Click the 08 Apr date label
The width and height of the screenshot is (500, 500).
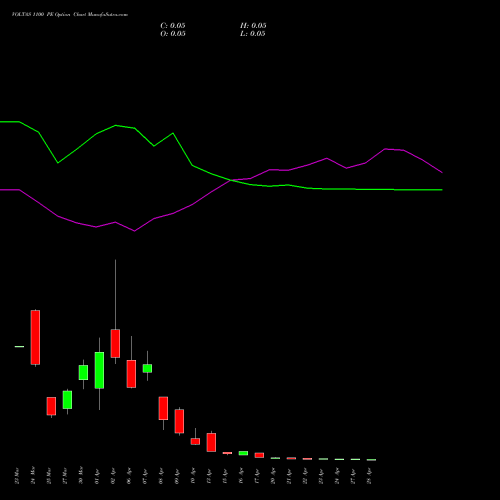click(x=161, y=476)
